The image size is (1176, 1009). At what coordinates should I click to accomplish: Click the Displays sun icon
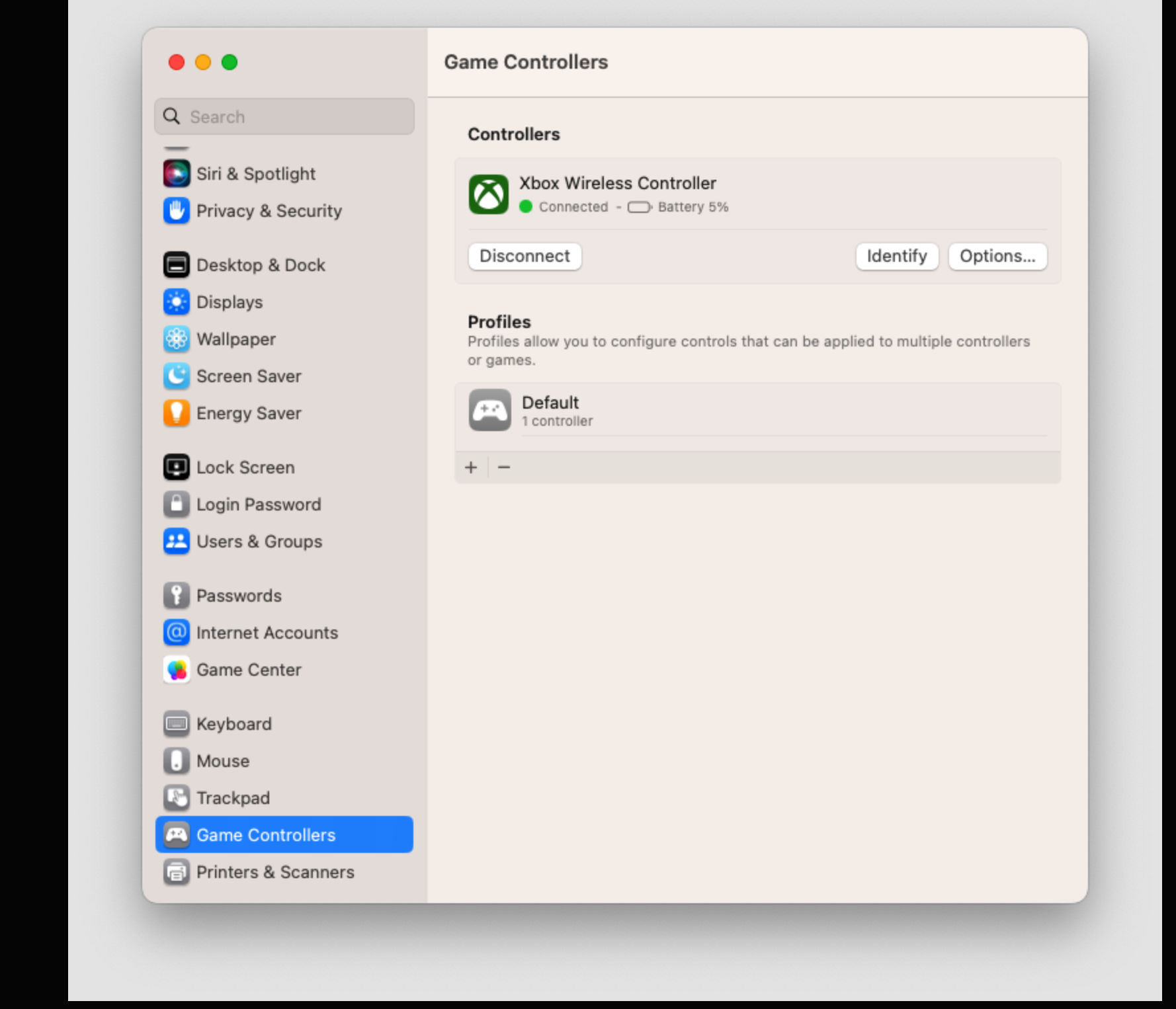coord(177,302)
